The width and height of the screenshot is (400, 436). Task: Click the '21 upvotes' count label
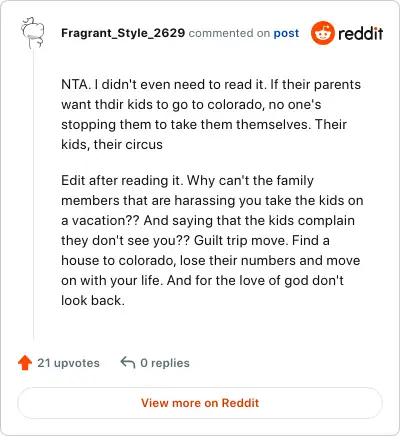click(68, 363)
